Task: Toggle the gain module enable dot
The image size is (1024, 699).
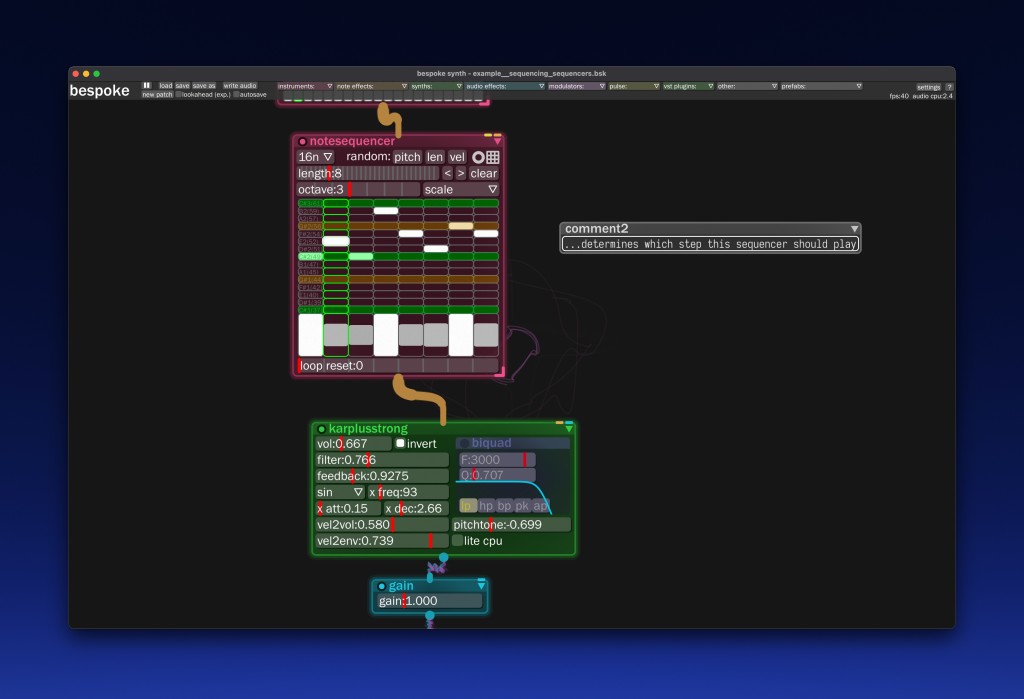Action: tap(382, 586)
